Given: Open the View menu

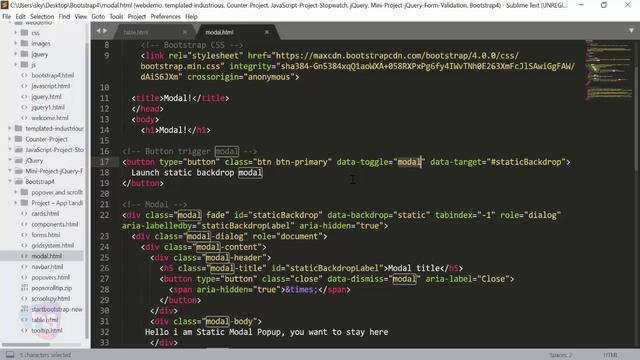Looking at the screenshot, I should coord(80,17).
